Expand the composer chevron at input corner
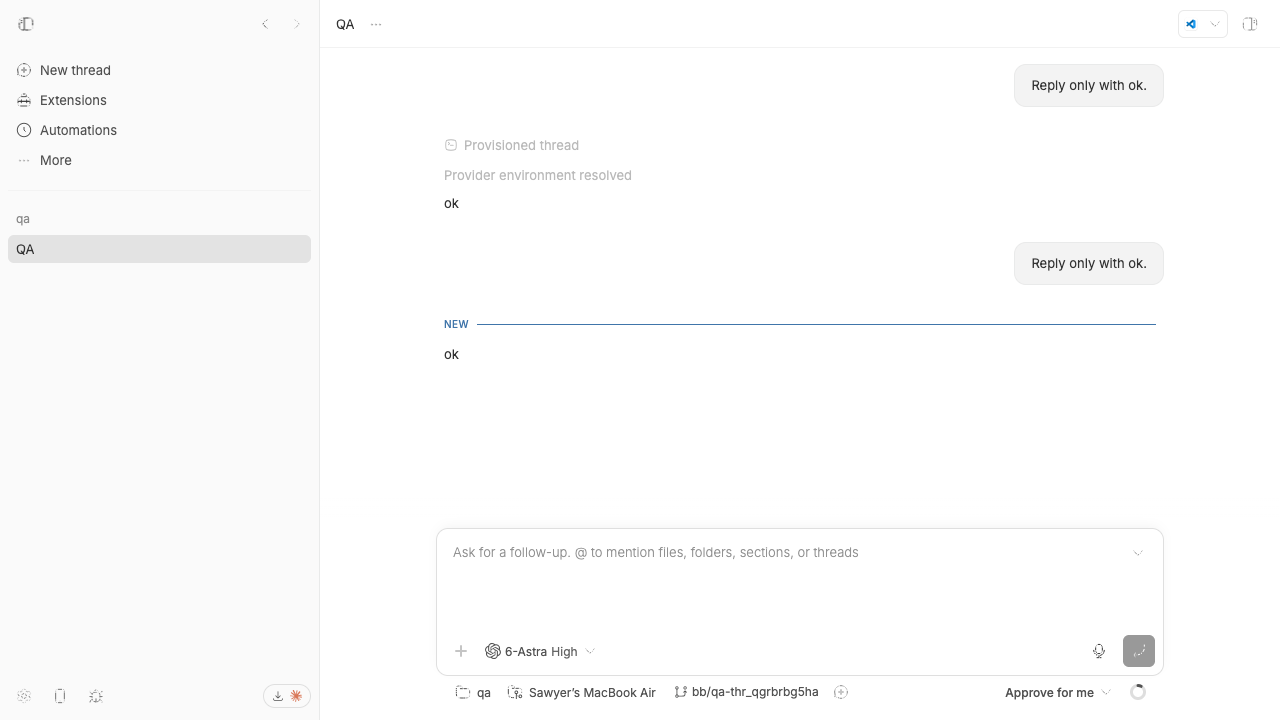Screen dimensions: 1280x720 1138,553
